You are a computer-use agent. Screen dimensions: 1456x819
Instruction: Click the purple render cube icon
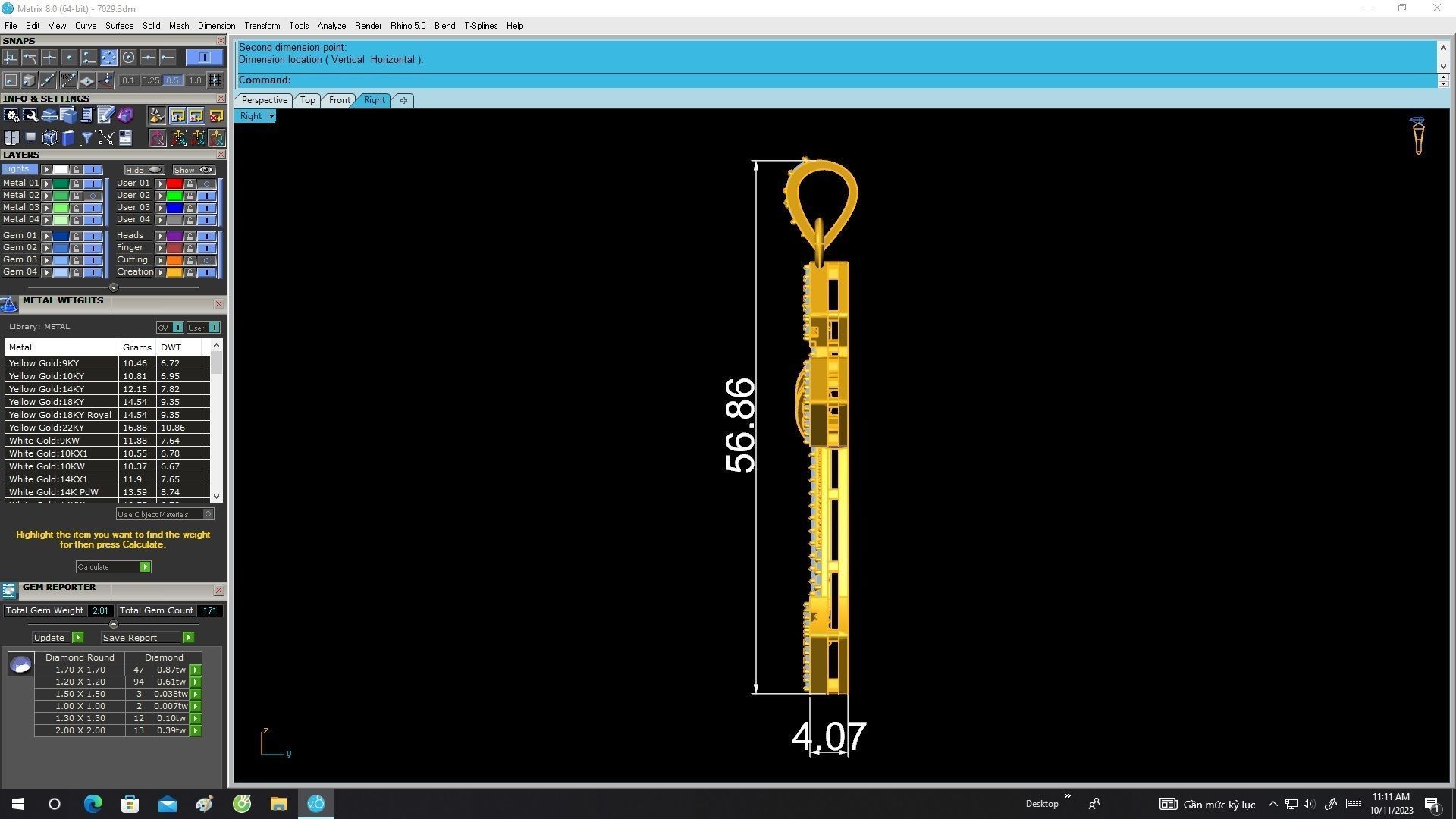coord(125,115)
